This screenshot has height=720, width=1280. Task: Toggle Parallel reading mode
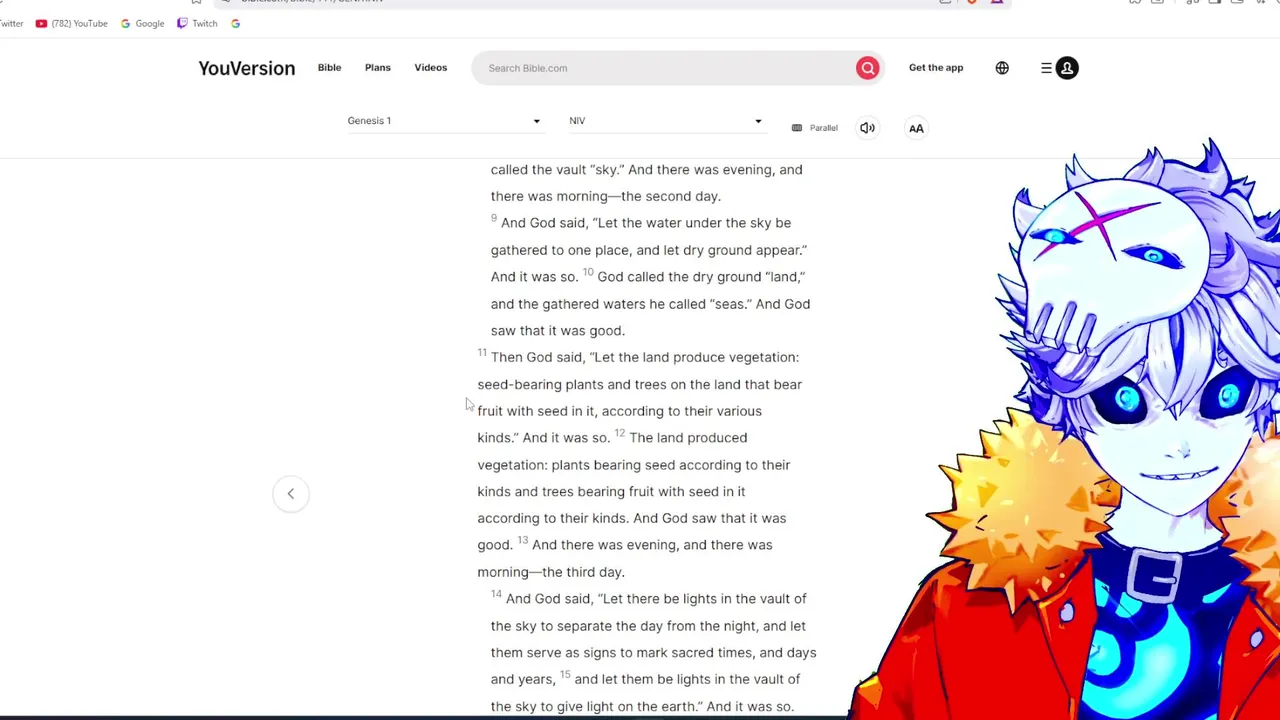click(814, 128)
